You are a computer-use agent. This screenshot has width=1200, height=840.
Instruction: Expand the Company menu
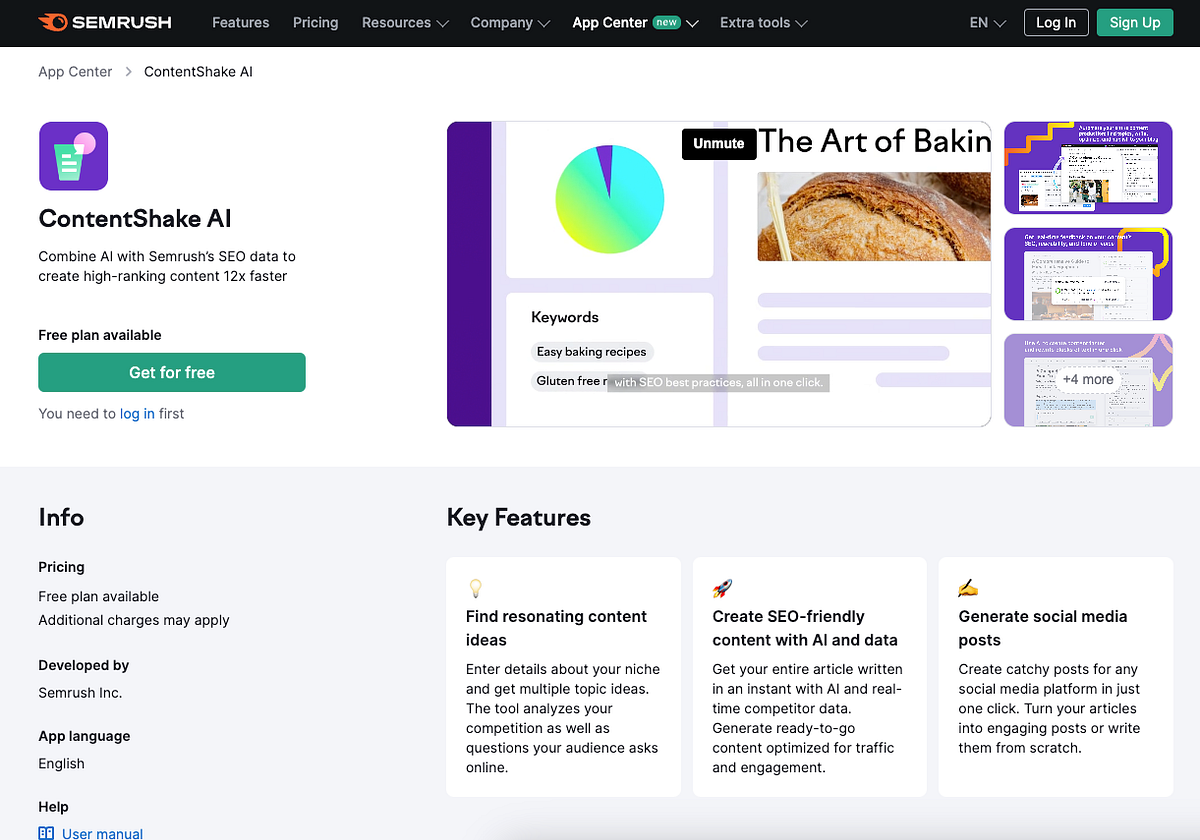point(510,22)
